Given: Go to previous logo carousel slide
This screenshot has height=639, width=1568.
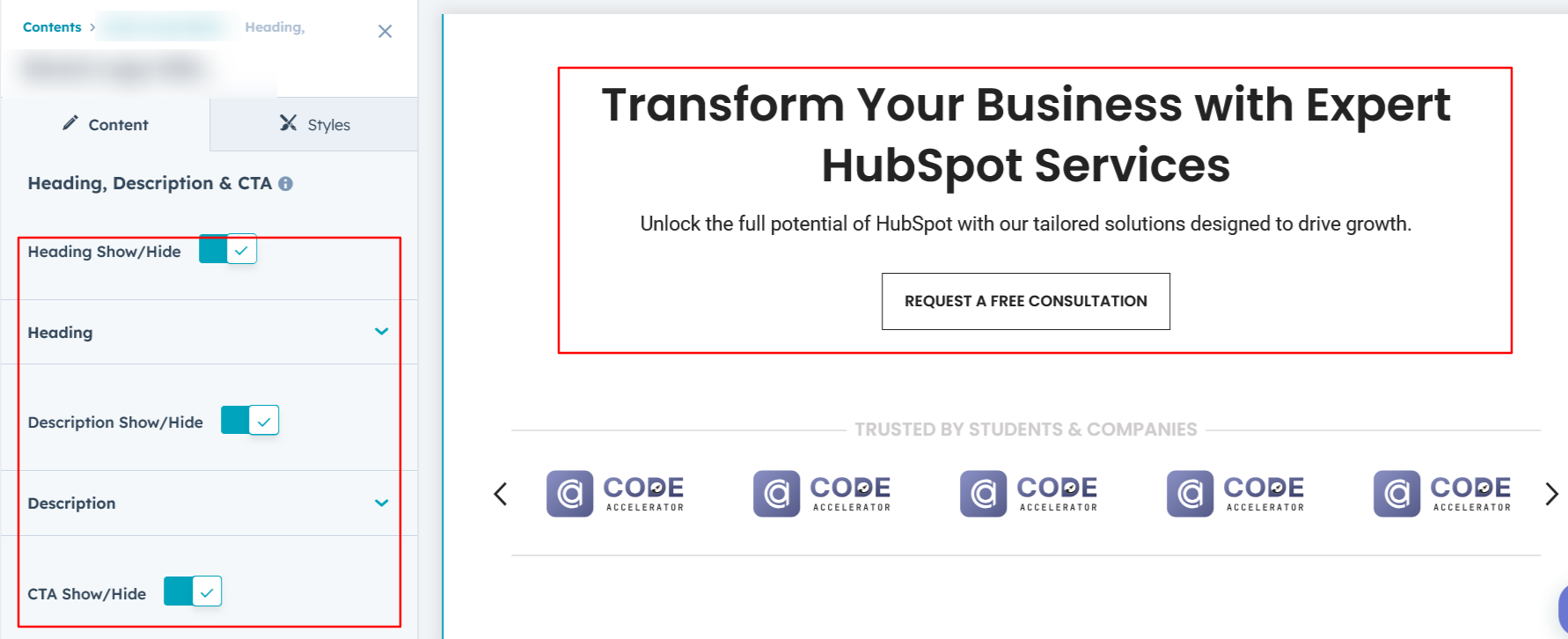Looking at the screenshot, I should (x=501, y=494).
